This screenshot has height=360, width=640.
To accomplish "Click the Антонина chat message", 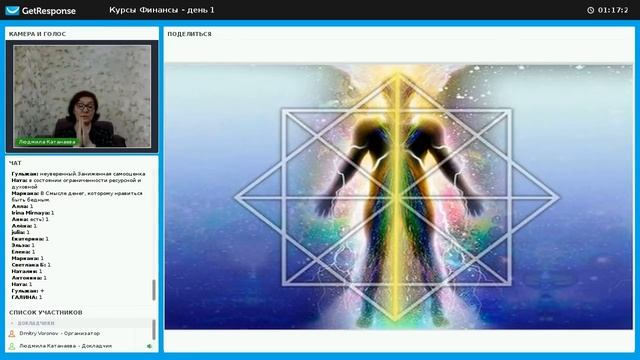I will point(29,278).
